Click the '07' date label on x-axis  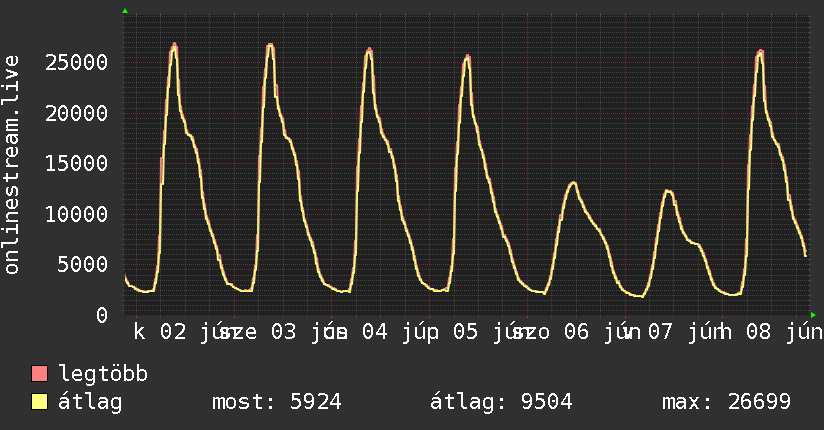point(660,332)
